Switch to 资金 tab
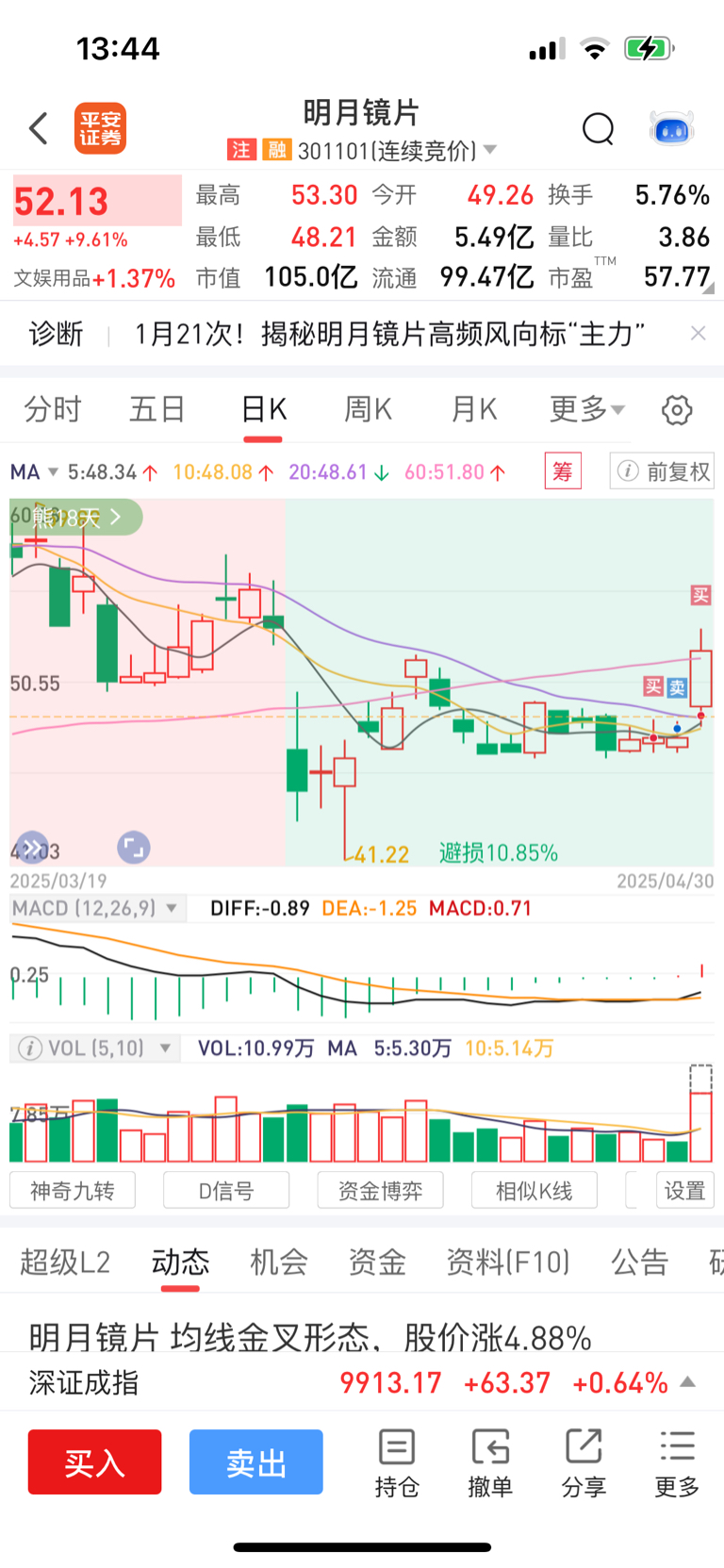This screenshot has width=724, height=1568. 377,1262
